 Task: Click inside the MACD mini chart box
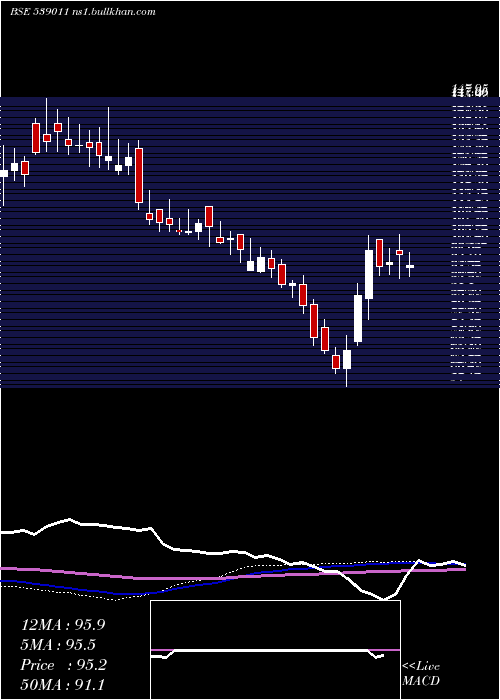tap(275, 650)
